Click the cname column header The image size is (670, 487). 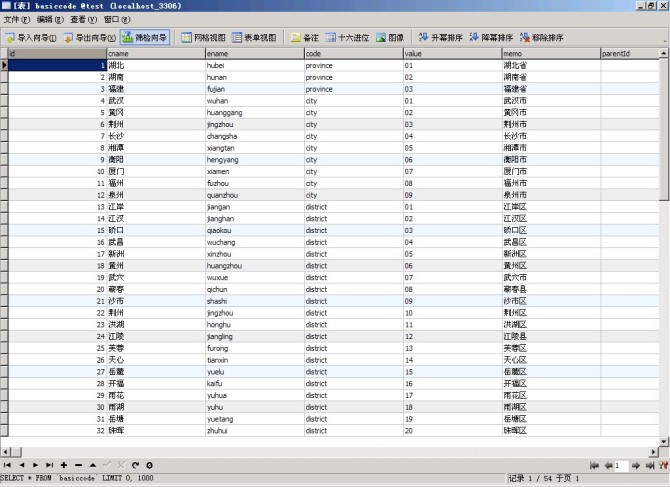tap(154, 53)
